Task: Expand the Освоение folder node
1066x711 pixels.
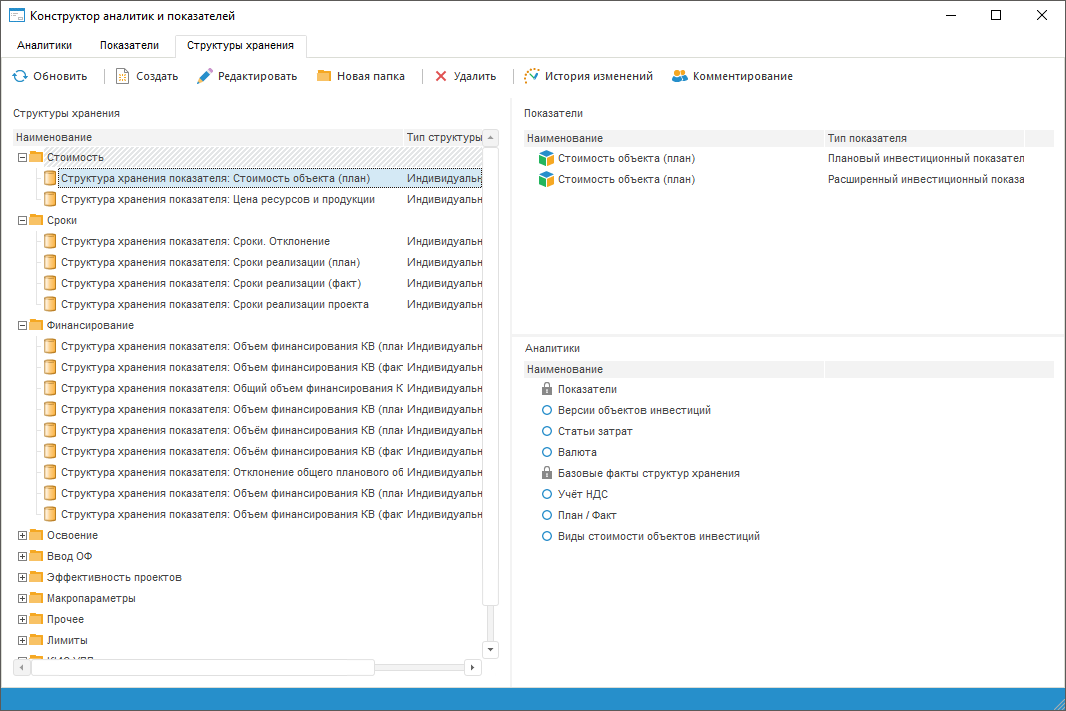Action: pyautogui.click(x=22, y=535)
